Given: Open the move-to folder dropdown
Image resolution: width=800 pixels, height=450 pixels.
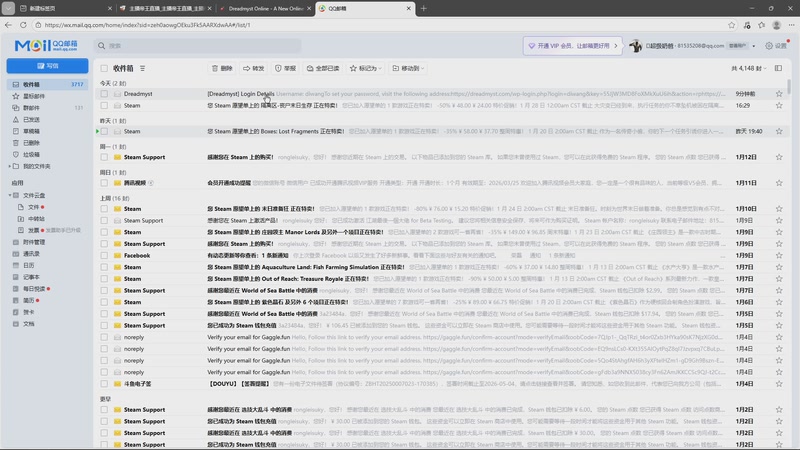Looking at the screenshot, I should (408, 68).
